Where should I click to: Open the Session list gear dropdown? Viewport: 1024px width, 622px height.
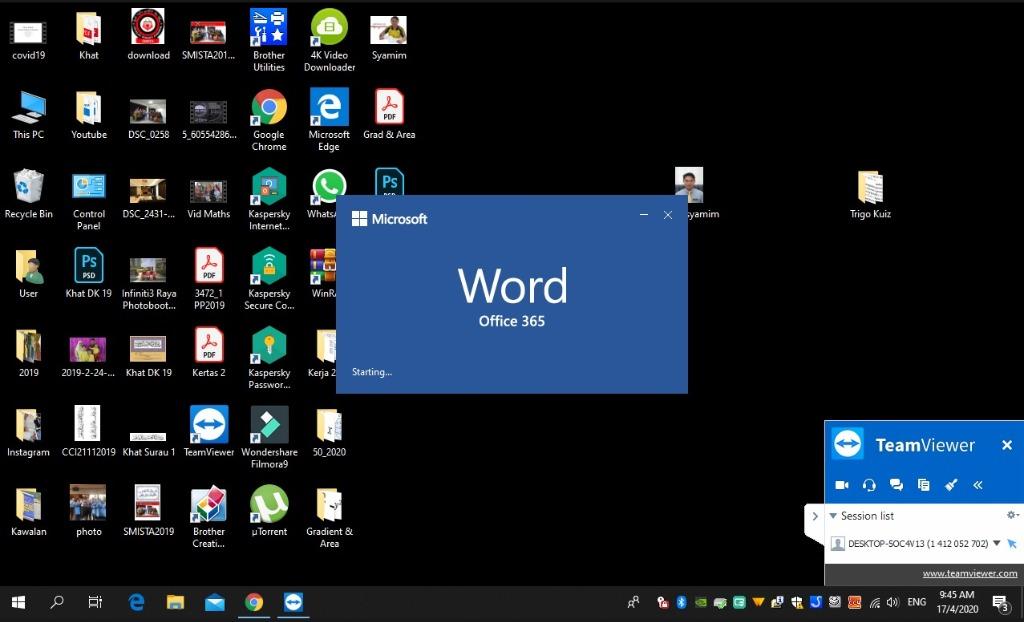1012,515
